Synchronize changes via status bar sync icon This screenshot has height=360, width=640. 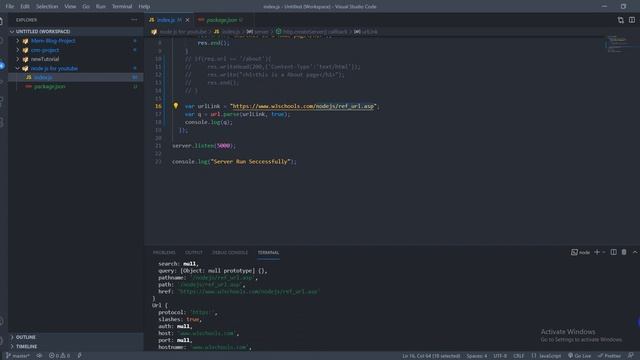[x=39, y=356]
